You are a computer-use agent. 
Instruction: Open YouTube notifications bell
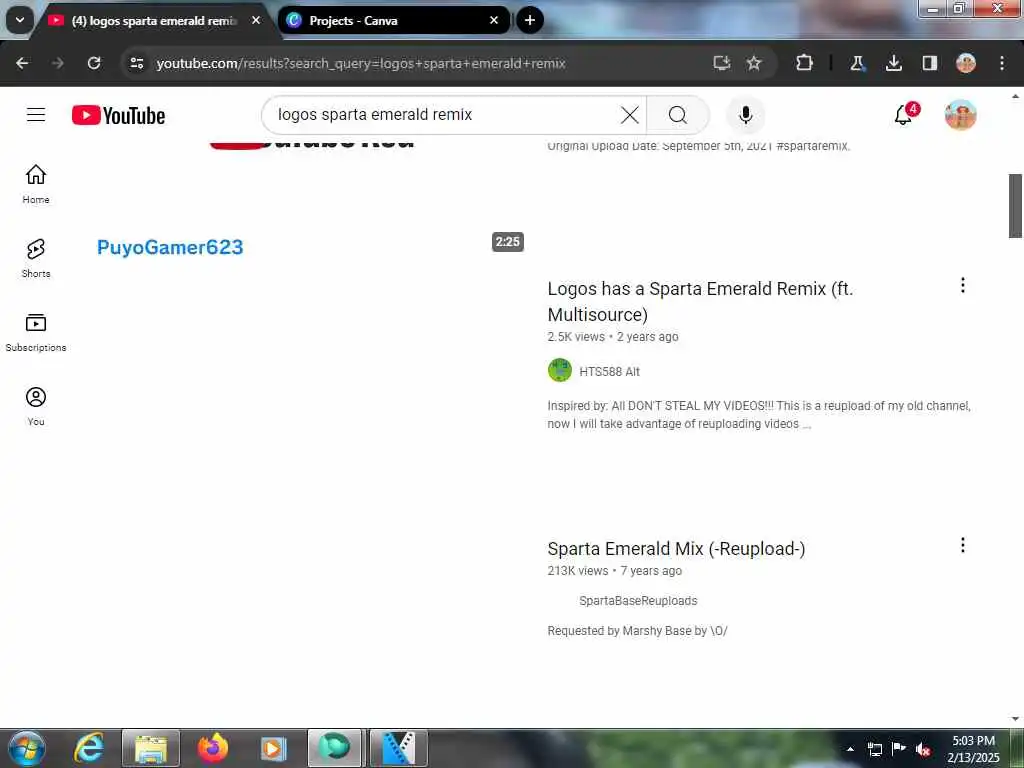click(x=904, y=115)
